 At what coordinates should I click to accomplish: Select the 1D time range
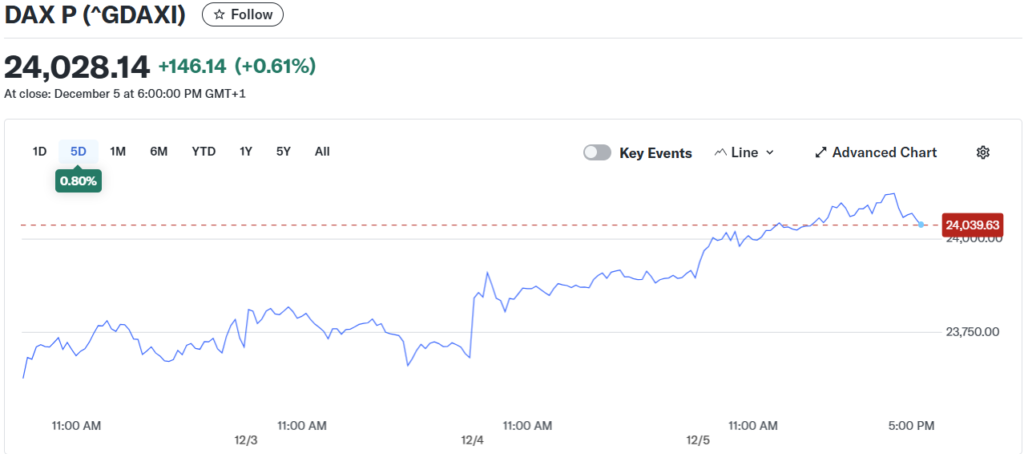pos(40,151)
